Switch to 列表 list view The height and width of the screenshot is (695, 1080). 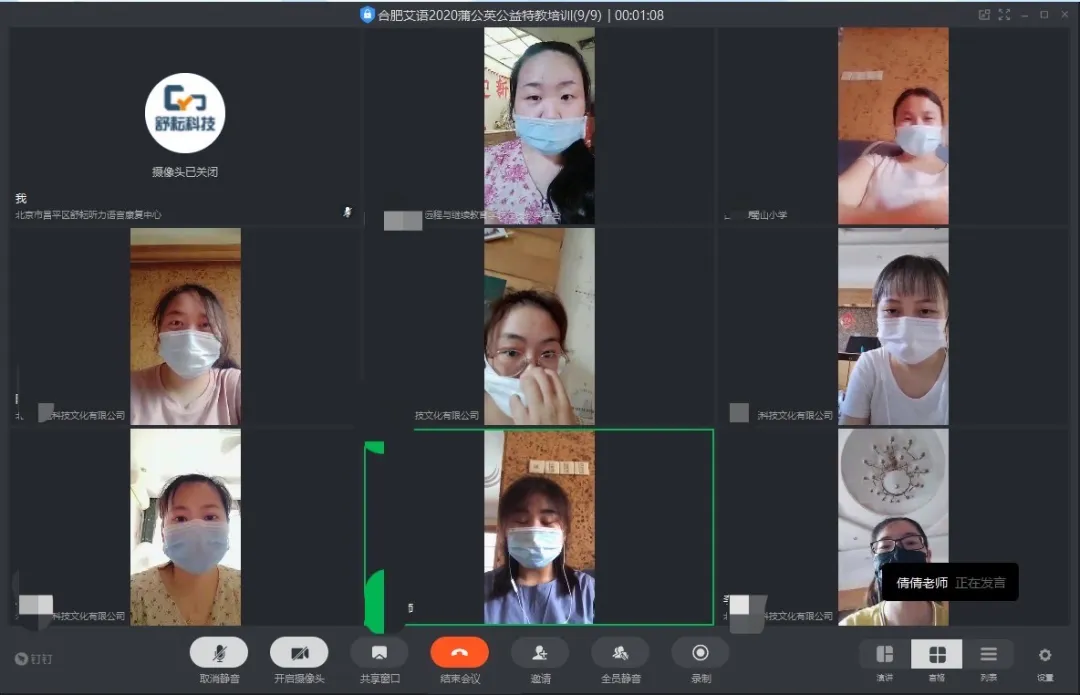[x=988, y=655]
